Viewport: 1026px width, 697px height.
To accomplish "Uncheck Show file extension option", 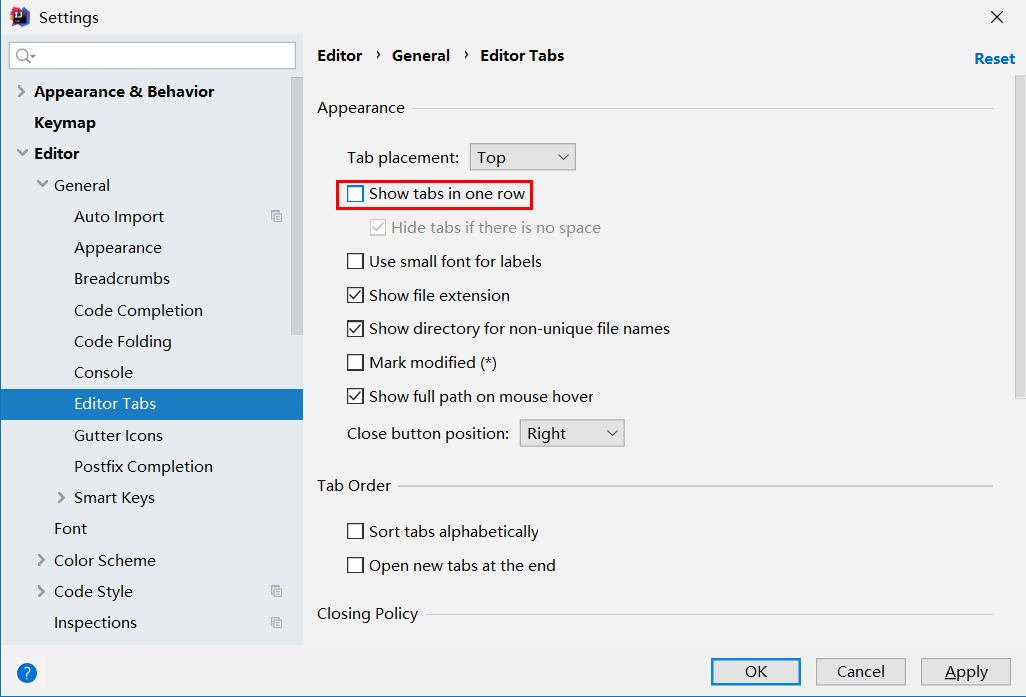I will point(356,296).
